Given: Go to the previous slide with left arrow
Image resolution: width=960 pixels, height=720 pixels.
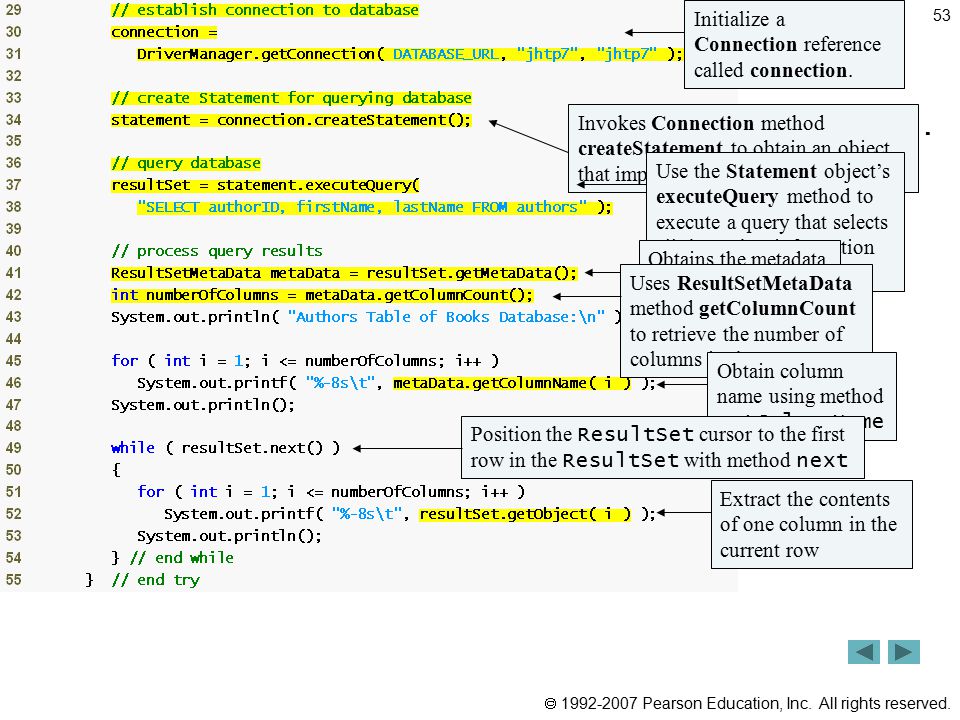Looking at the screenshot, I should pyautogui.click(x=863, y=652).
